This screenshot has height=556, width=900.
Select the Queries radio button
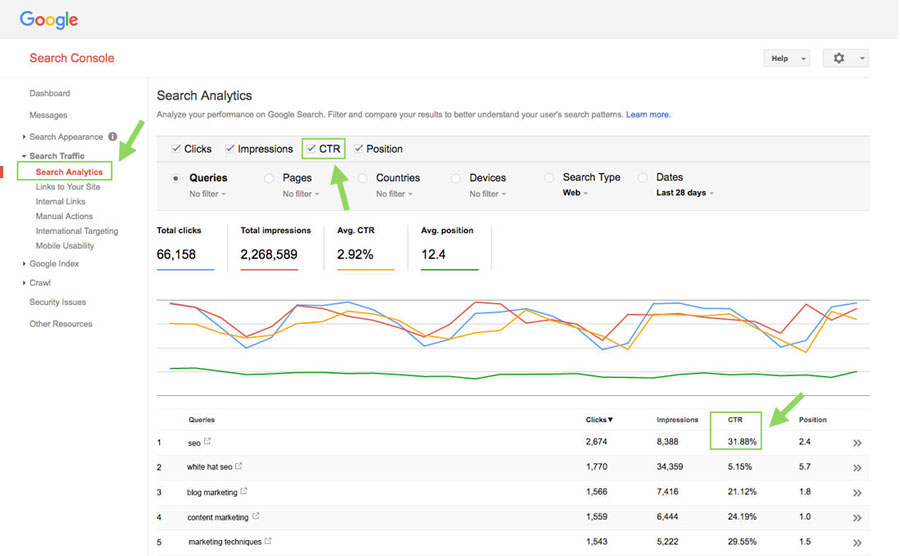click(x=176, y=178)
